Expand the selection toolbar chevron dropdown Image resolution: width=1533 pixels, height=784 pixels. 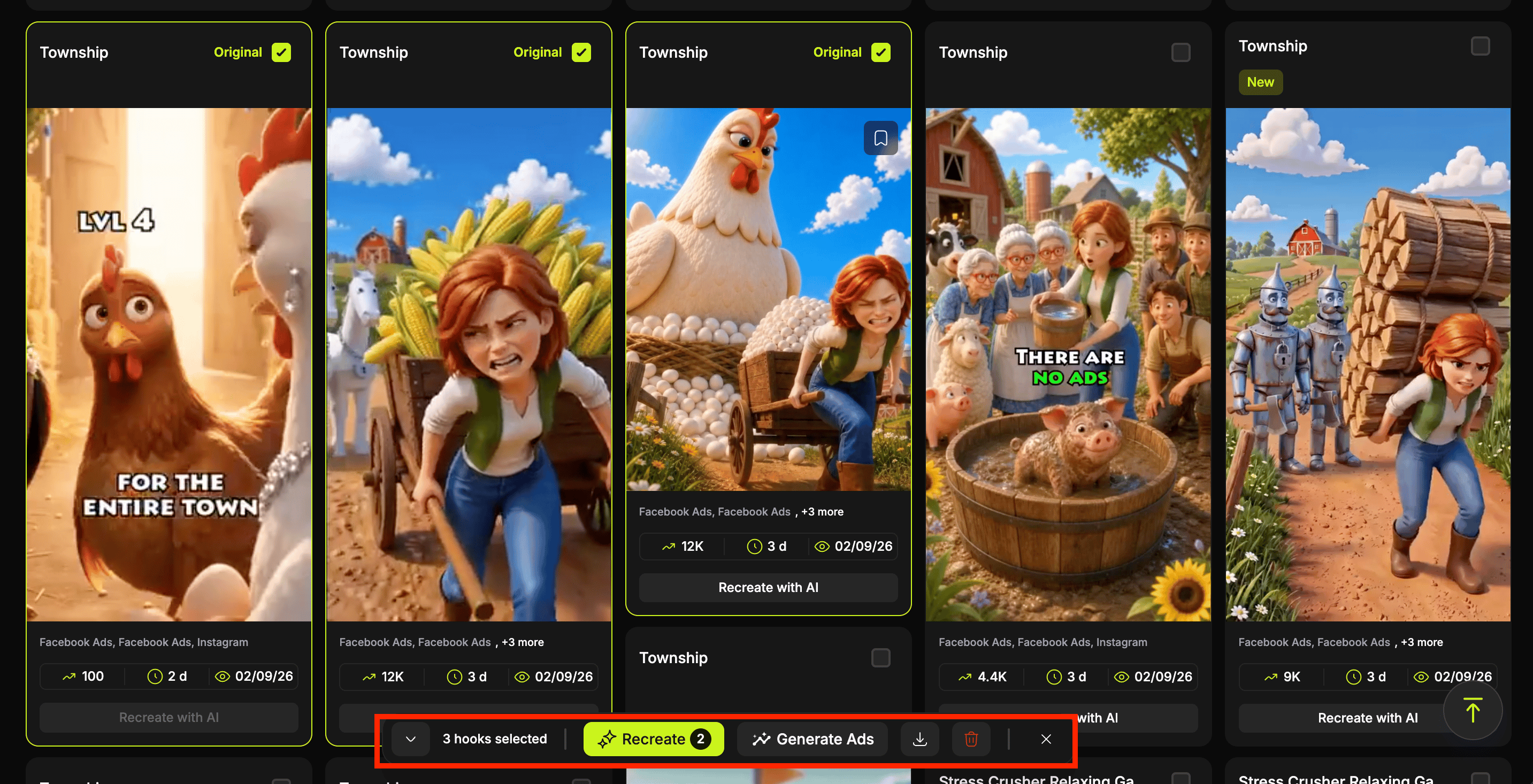(x=411, y=739)
